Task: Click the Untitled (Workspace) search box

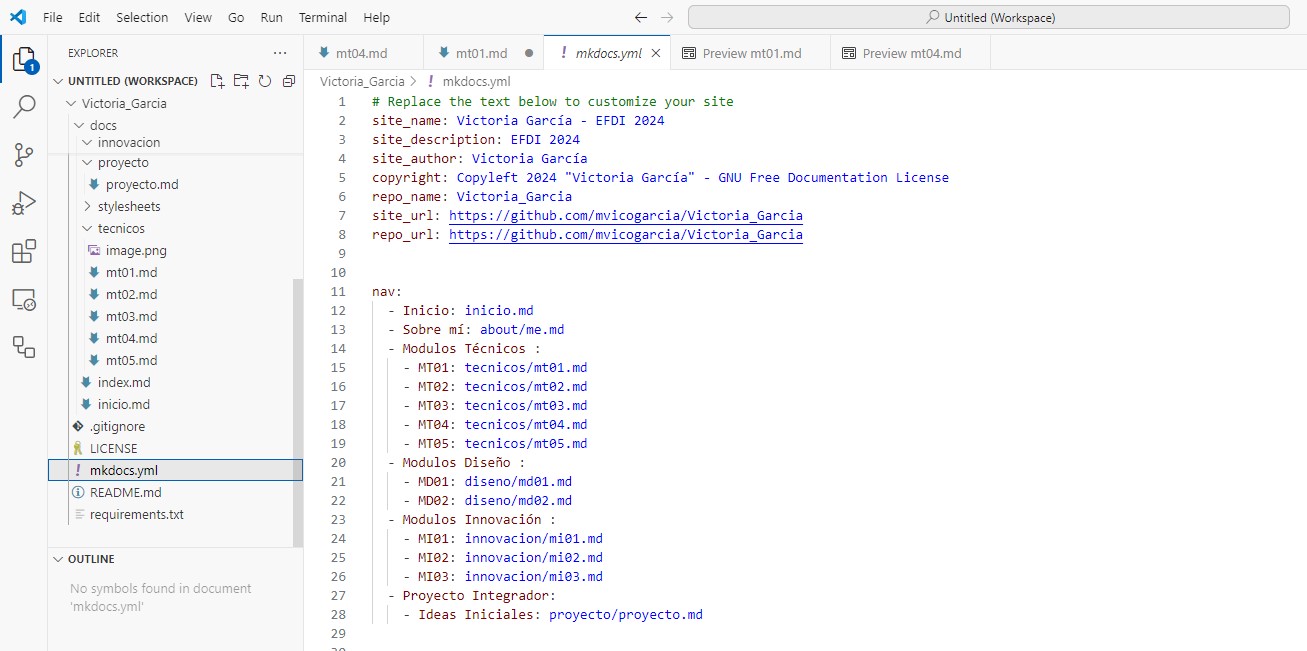Action: click(990, 17)
